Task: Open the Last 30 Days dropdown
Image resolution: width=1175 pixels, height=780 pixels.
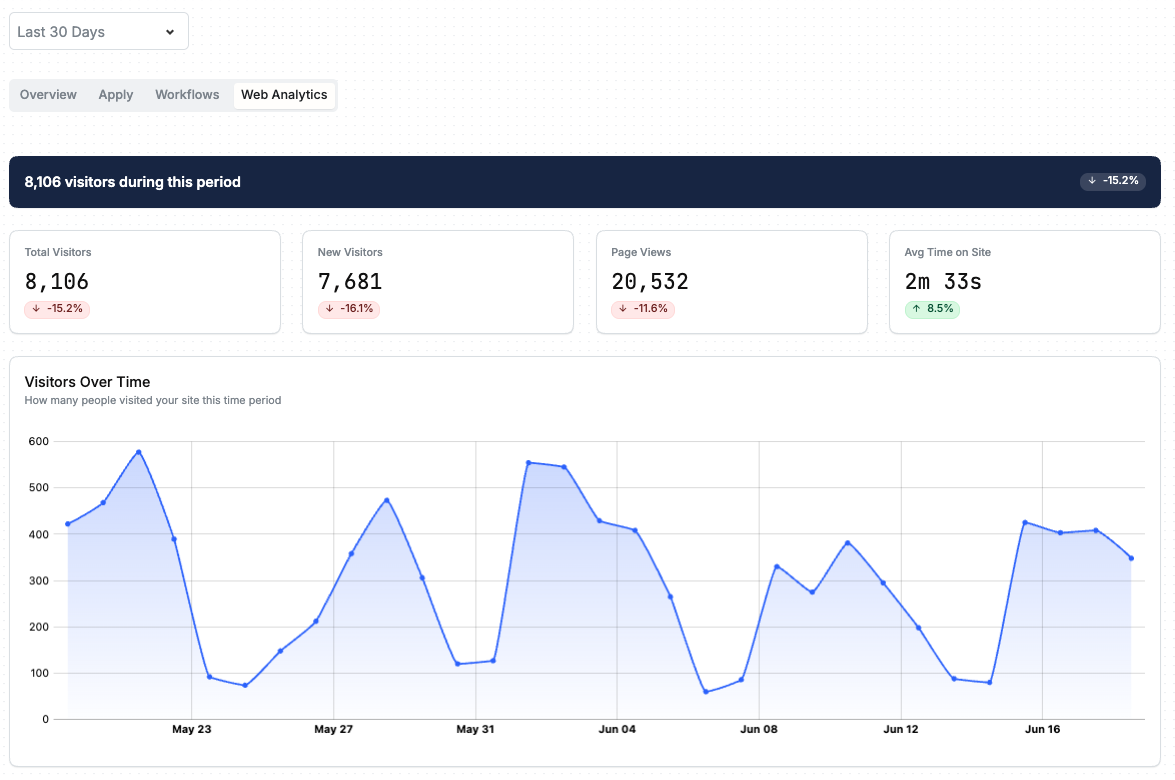Action: [99, 31]
